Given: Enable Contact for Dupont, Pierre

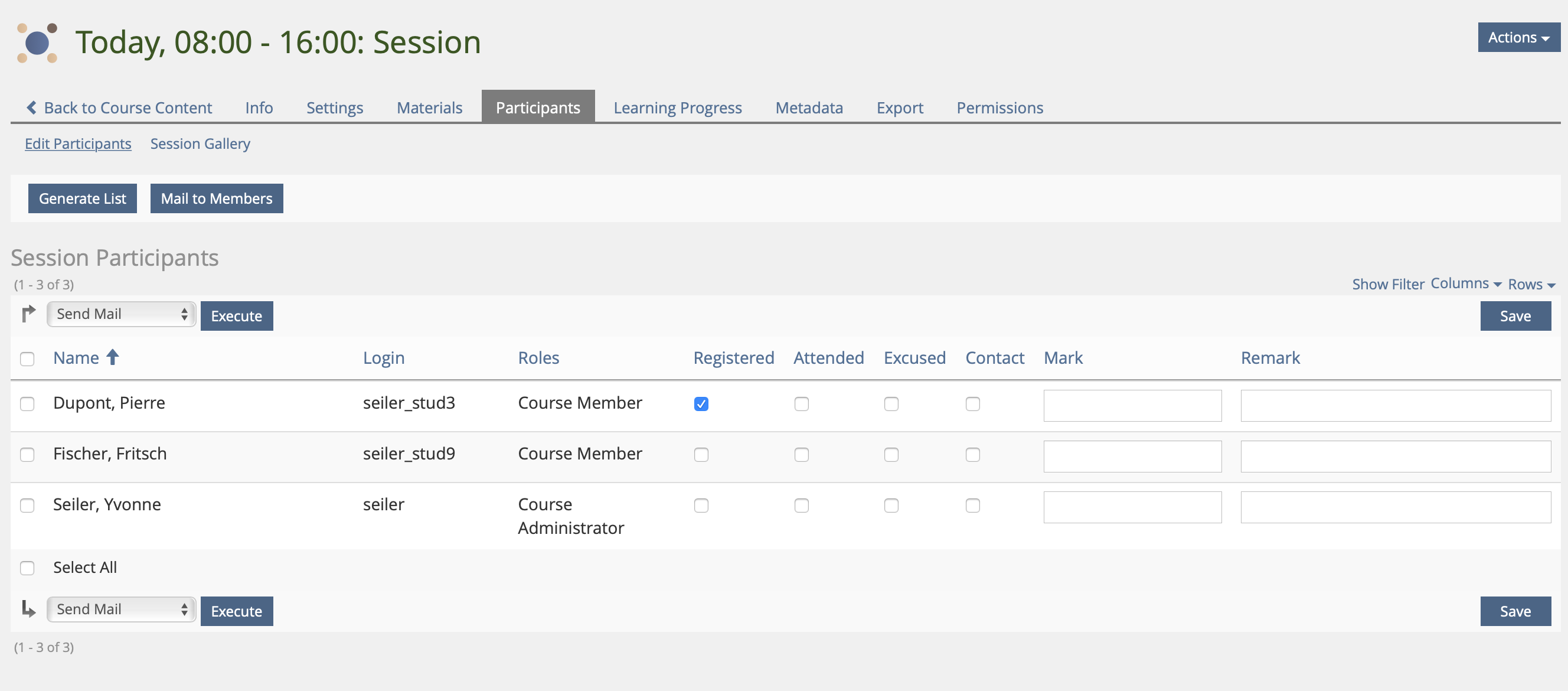Looking at the screenshot, I should tap(972, 403).
